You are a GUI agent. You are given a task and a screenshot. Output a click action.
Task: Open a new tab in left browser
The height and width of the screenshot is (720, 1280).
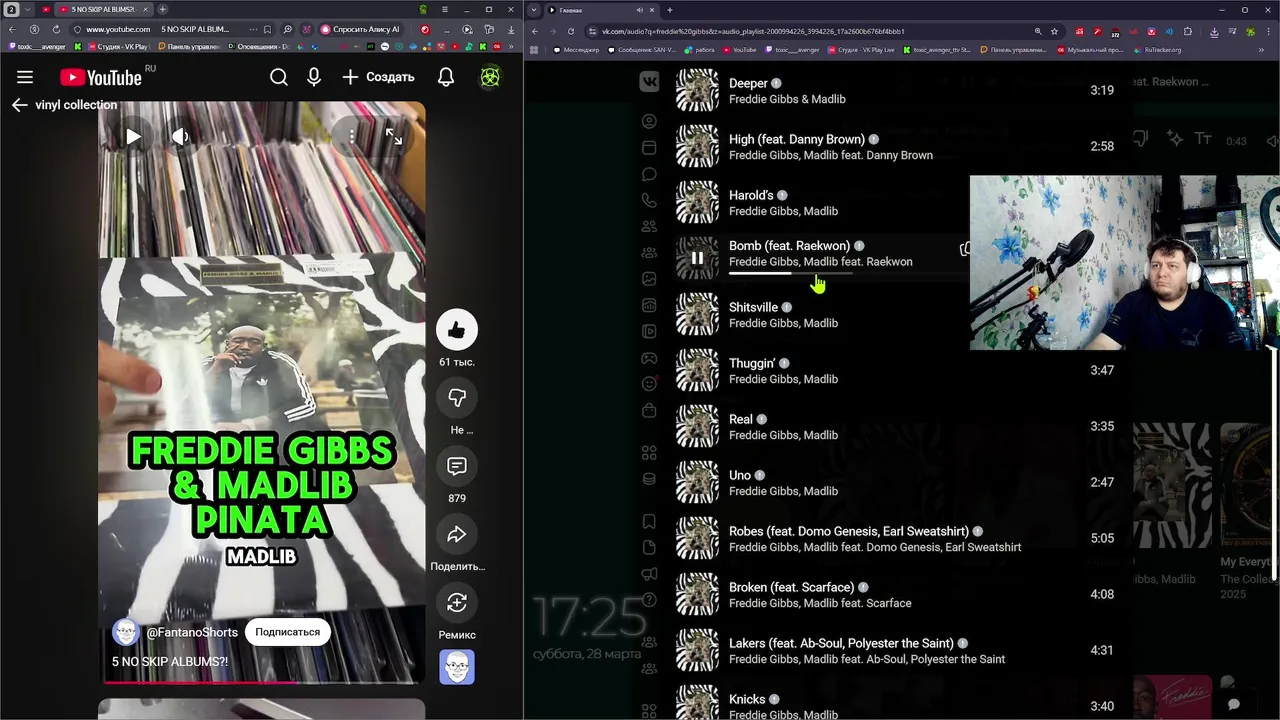pyautogui.click(x=162, y=9)
